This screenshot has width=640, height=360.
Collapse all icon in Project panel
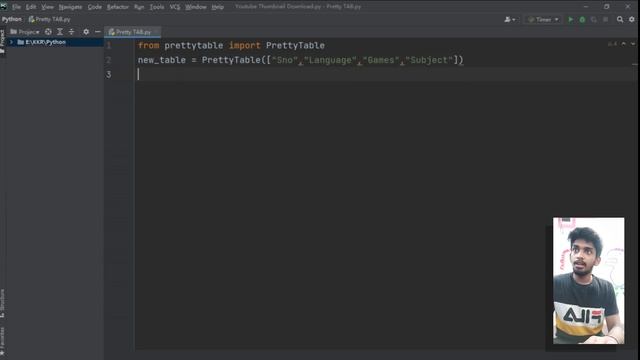pyautogui.click(x=71, y=32)
